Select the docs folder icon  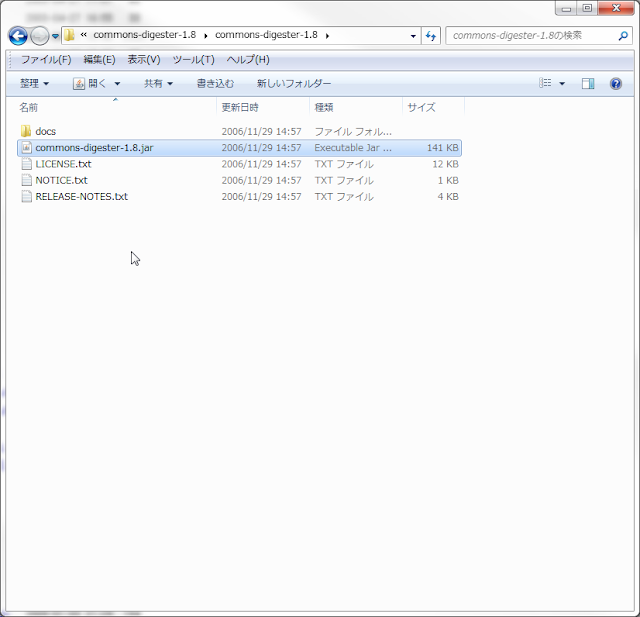click(x=26, y=131)
